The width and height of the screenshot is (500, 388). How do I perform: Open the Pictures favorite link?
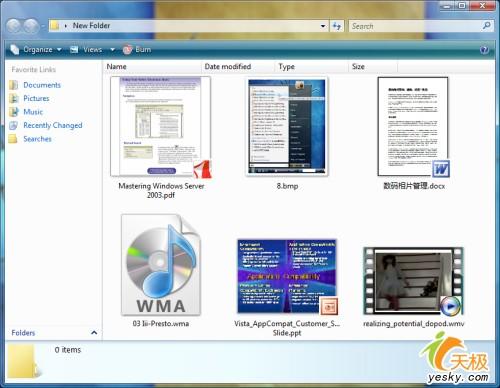(x=36, y=98)
